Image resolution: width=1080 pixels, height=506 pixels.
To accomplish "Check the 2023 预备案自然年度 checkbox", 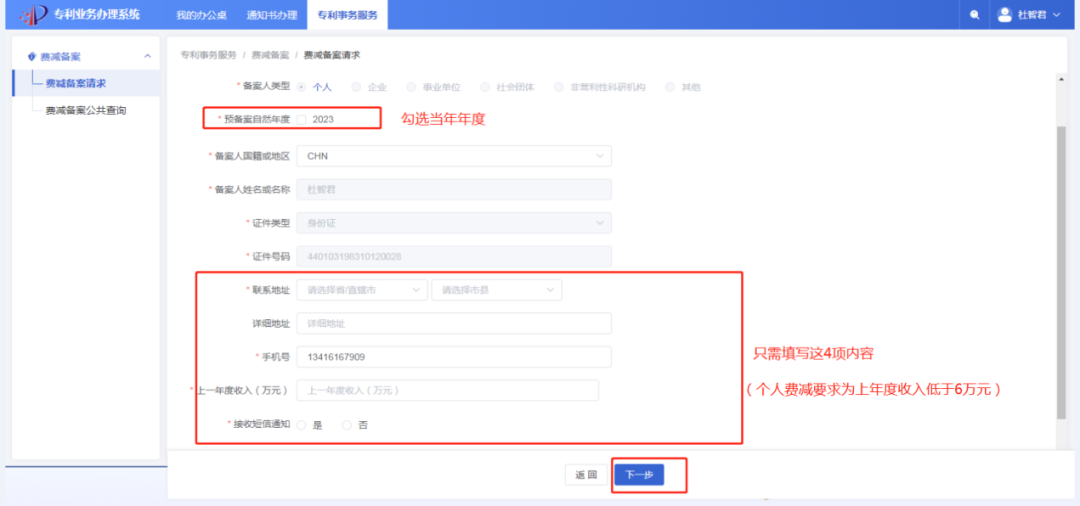I will (301, 119).
